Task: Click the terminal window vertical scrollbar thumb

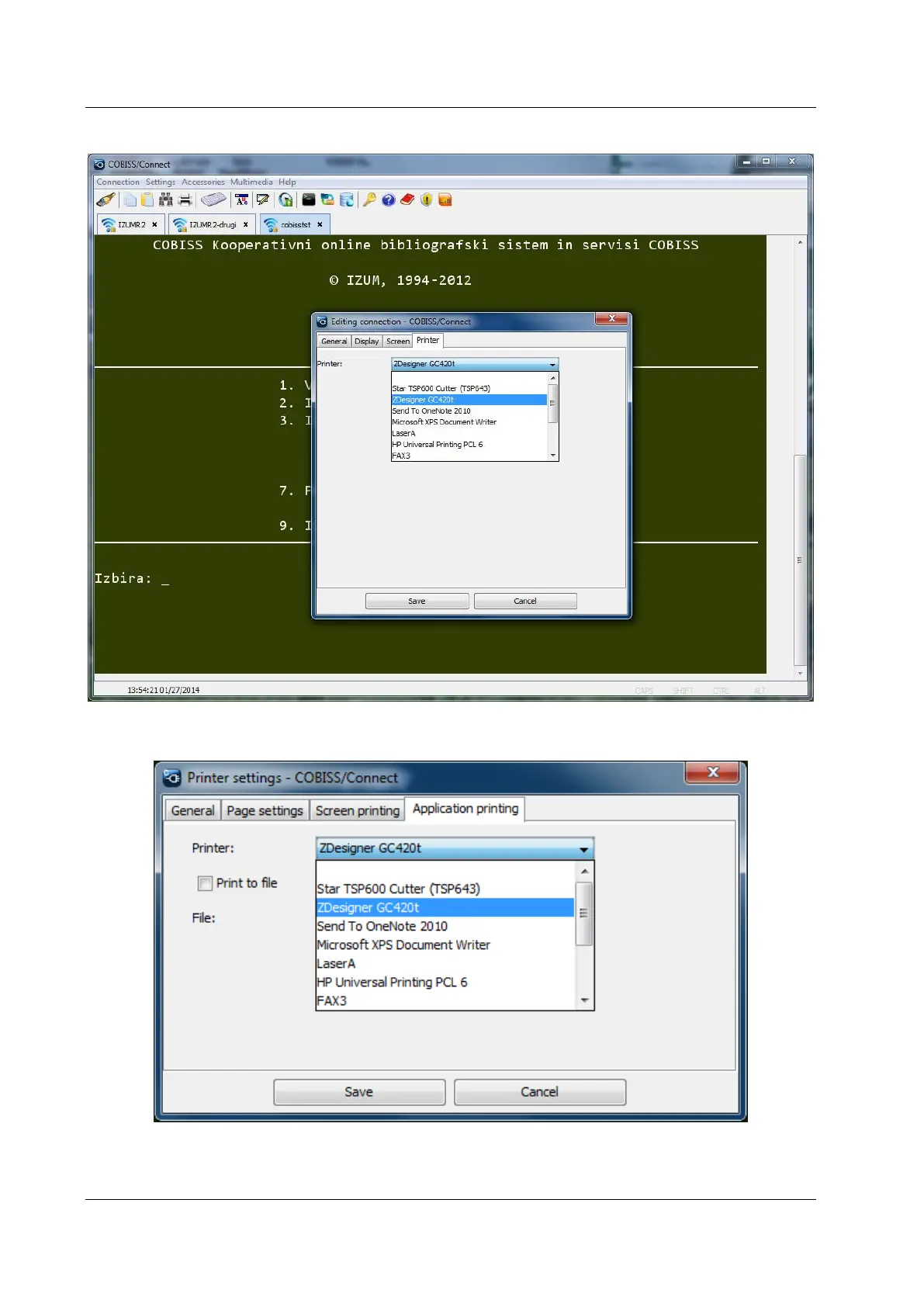Action: click(x=799, y=560)
